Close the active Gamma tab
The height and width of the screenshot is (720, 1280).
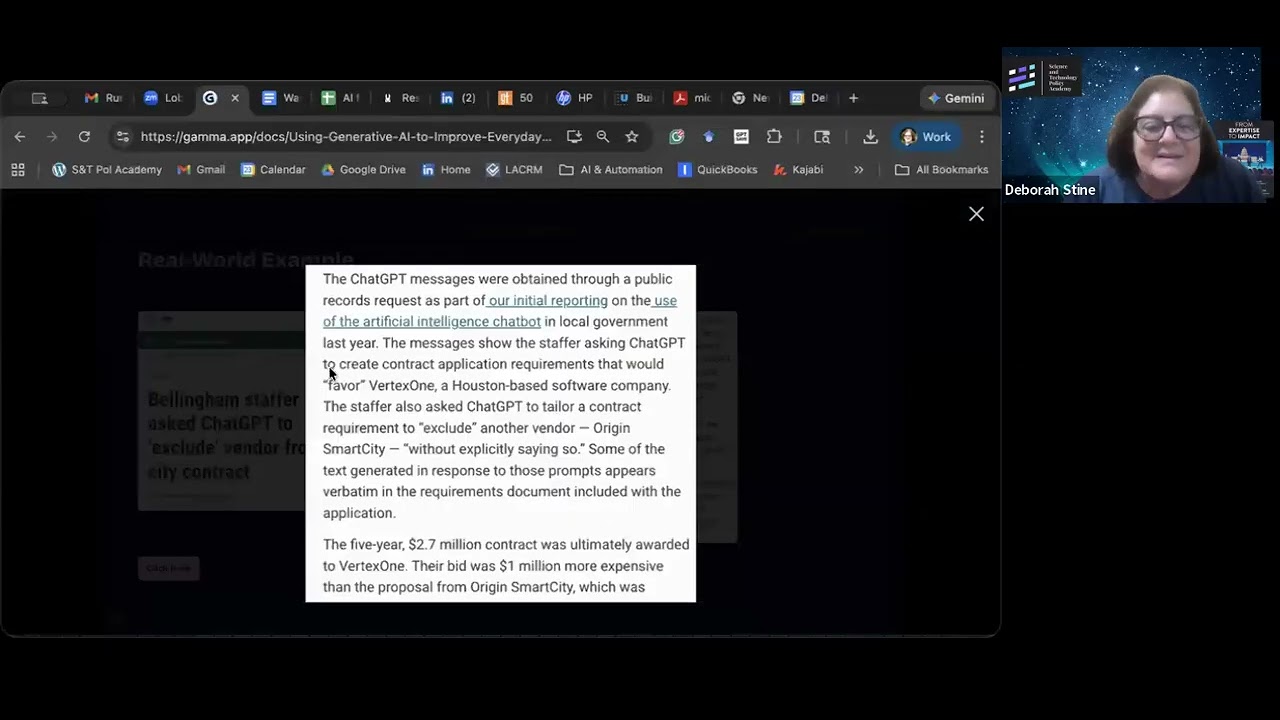[235, 98]
